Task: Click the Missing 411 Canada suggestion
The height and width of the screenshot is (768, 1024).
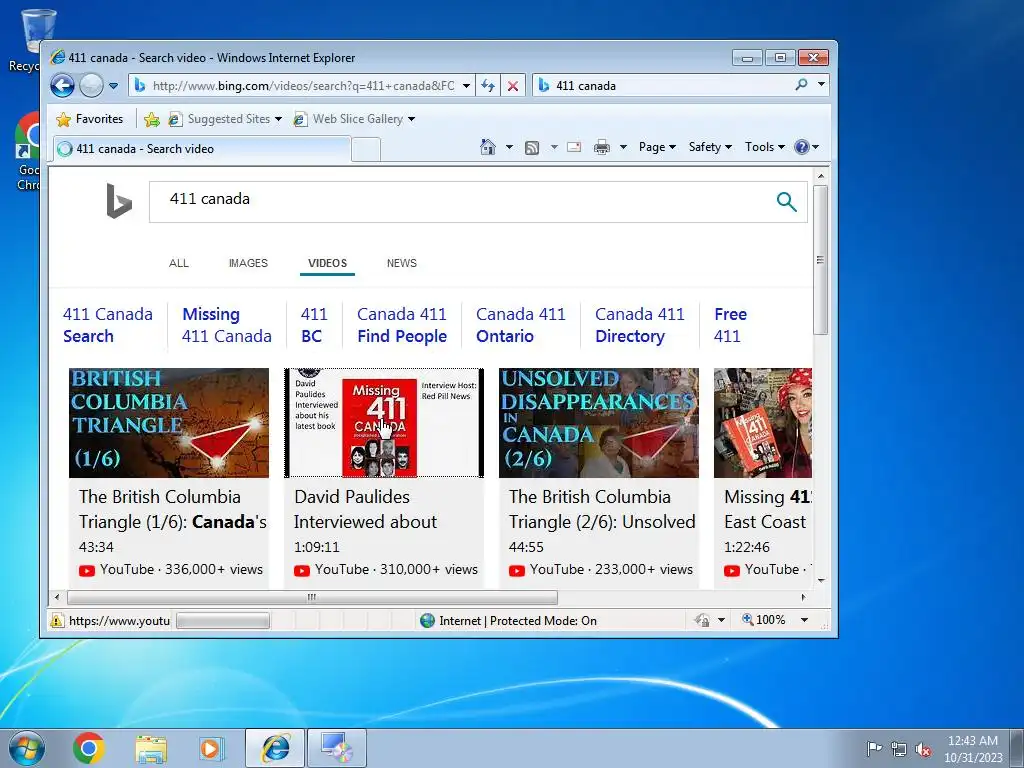Action: pos(227,325)
